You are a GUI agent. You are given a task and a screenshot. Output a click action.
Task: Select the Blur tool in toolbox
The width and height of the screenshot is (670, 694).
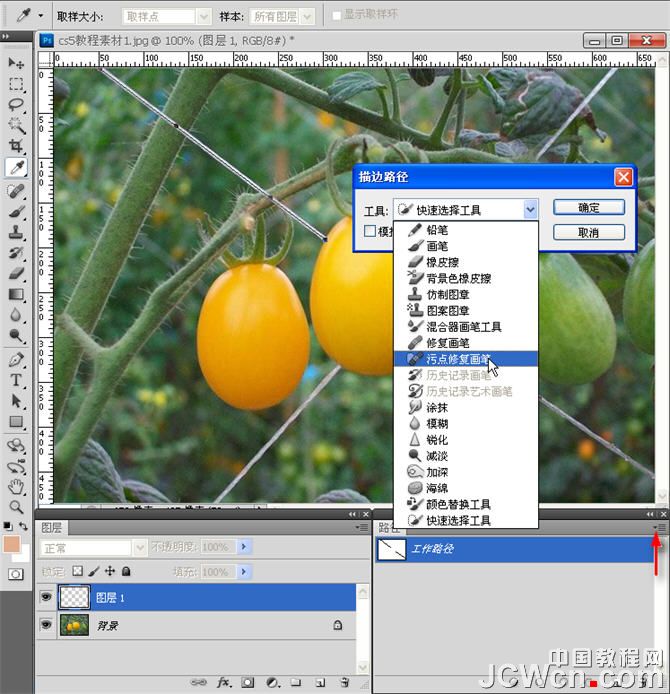click(16, 315)
